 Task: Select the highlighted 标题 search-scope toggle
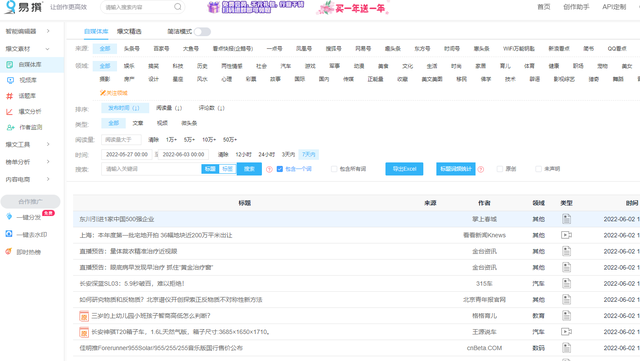click(x=210, y=169)
